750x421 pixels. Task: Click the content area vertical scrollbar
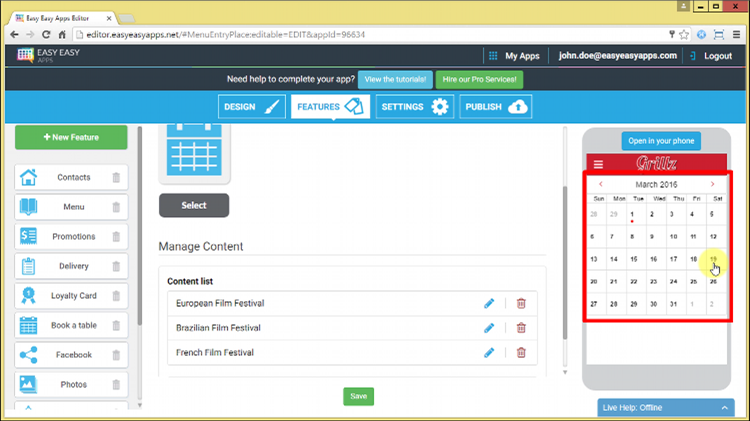point(565,263)
